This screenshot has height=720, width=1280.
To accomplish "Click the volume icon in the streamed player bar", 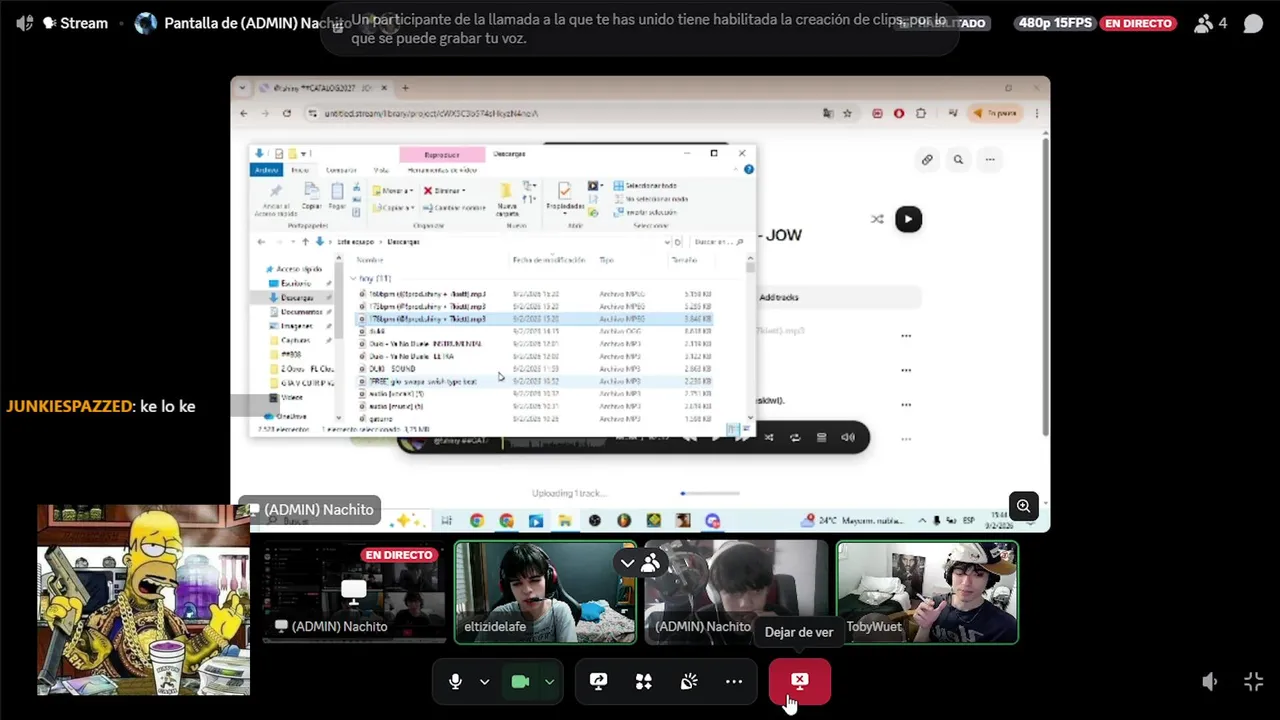I will coord(848,437).
